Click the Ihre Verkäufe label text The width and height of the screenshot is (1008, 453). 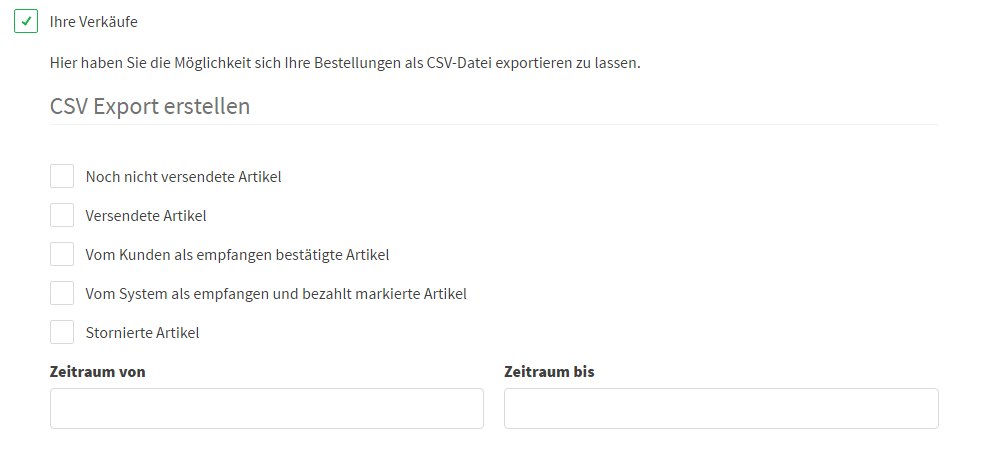(x=93, y=21)
